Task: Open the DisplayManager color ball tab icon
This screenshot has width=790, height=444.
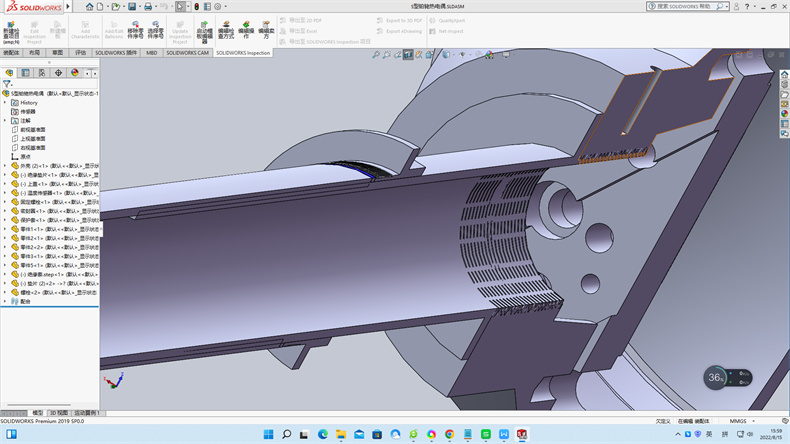Action: click(74, 73)
